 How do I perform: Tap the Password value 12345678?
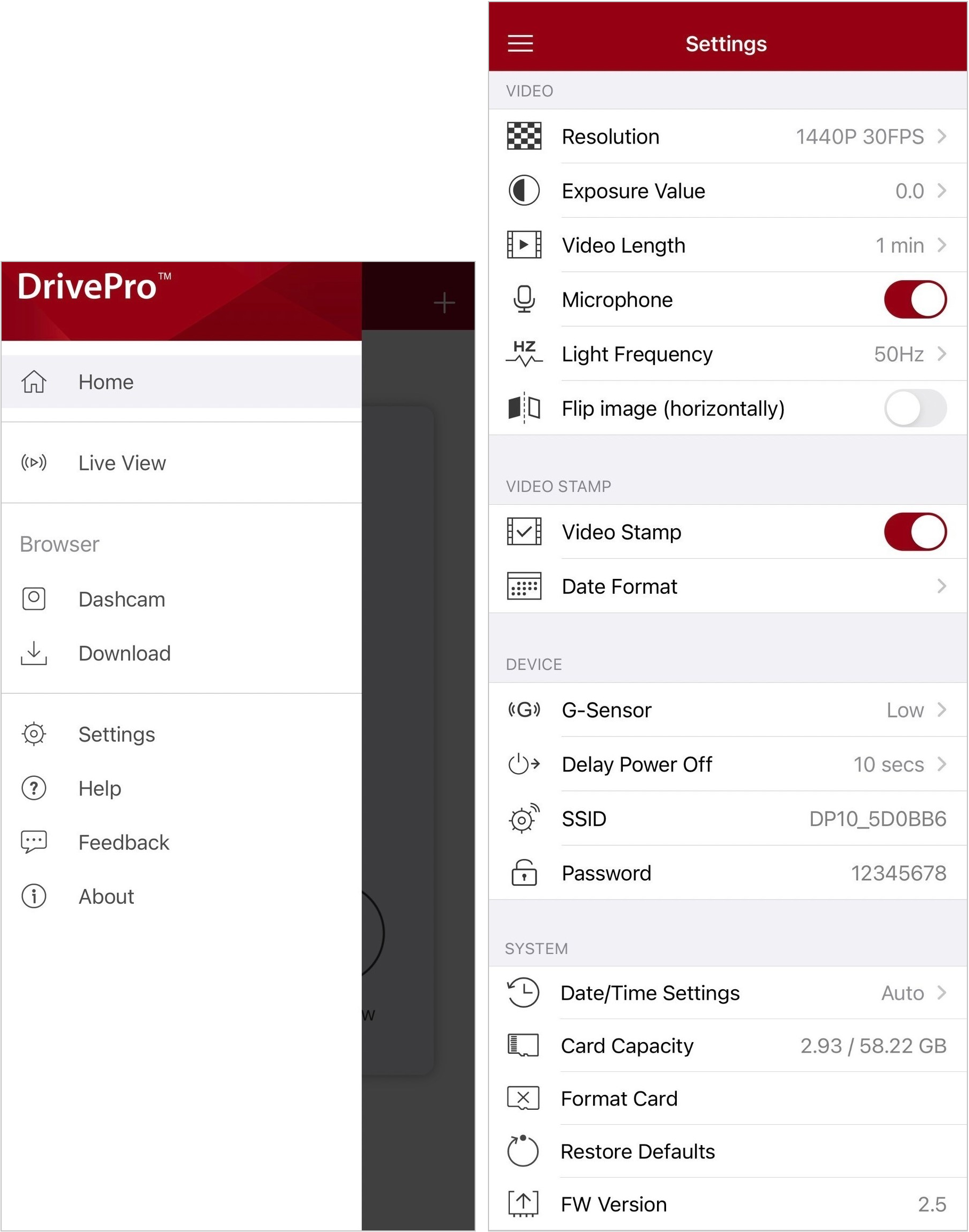tap(899, 873)
